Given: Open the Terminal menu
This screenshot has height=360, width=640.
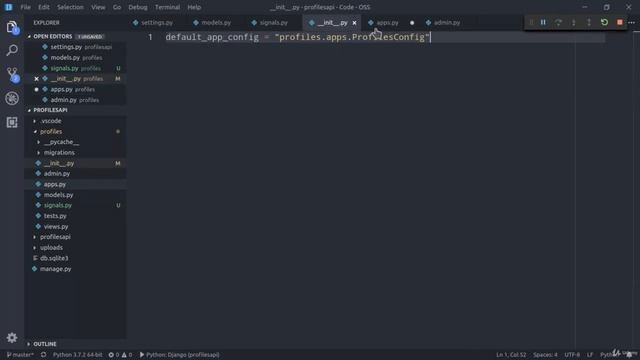Looking at the screenshot, I should point(167,7).
